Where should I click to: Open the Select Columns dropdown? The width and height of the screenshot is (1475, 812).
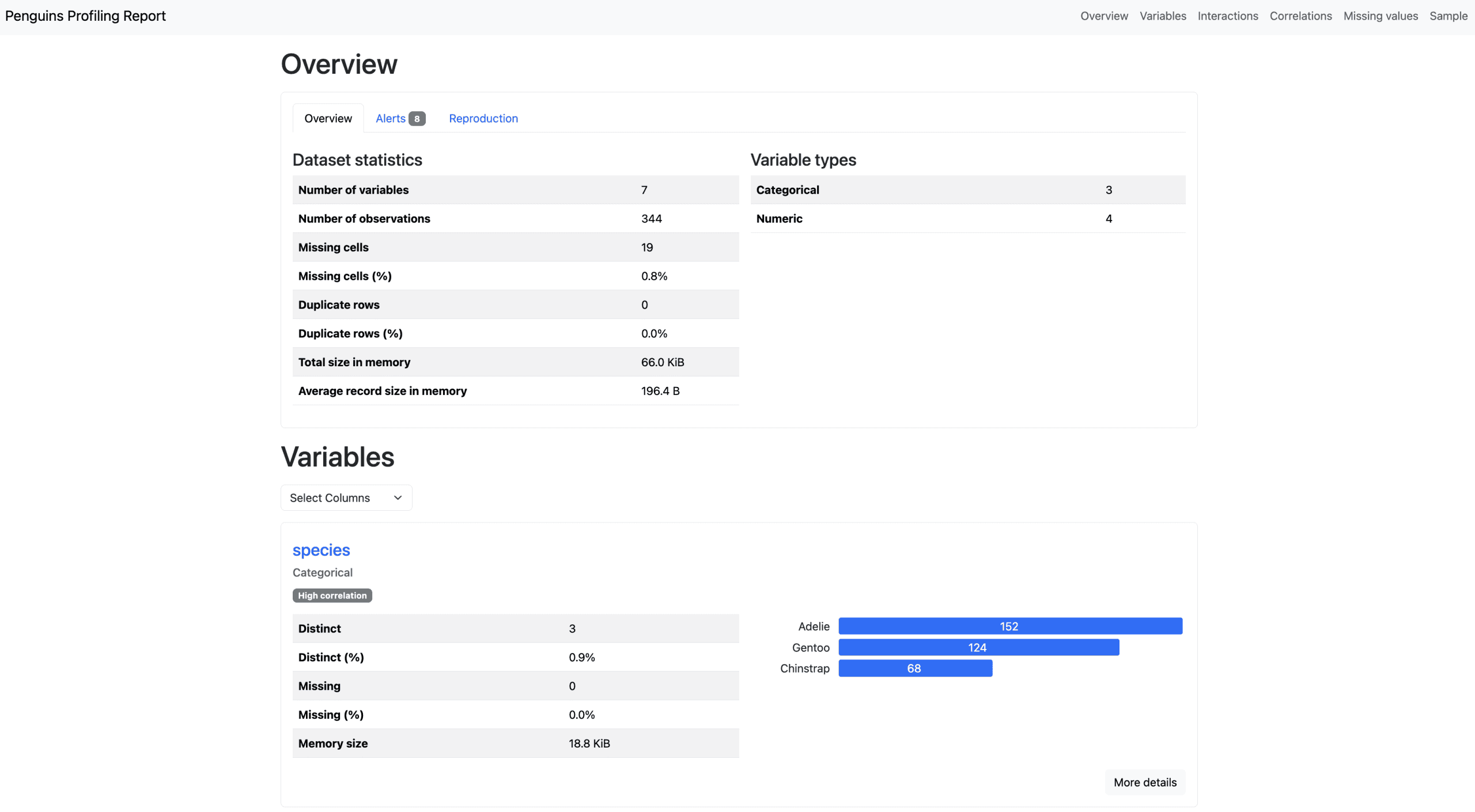tap(346, 498)
